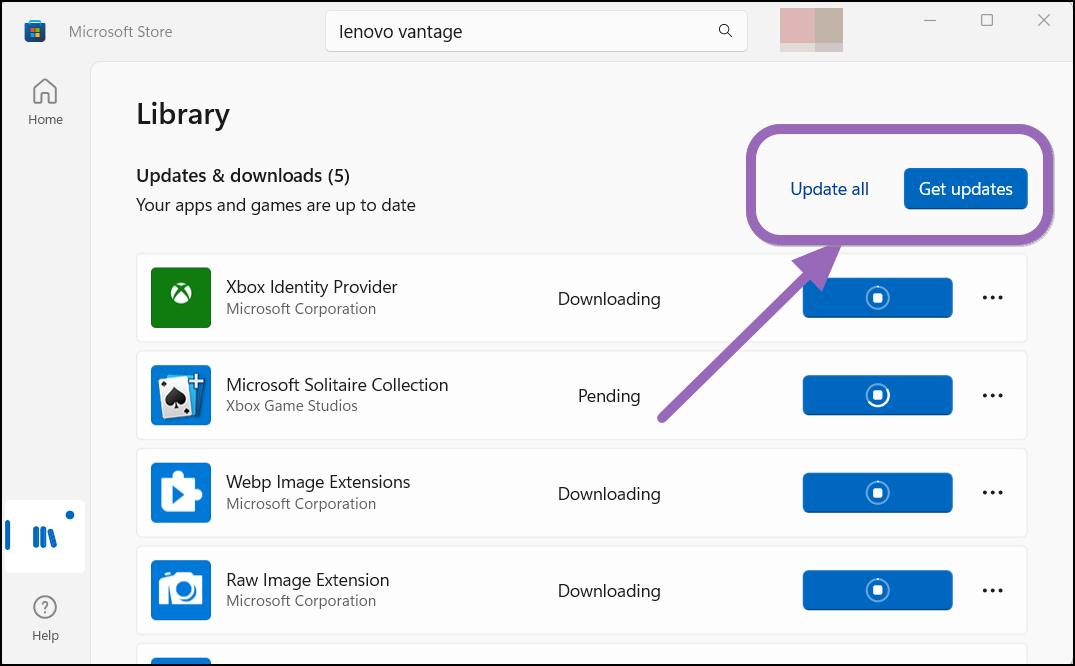Stop the Raw Image Extension download
This screenshot has height=666, width=1075.
tap(877, 590)
